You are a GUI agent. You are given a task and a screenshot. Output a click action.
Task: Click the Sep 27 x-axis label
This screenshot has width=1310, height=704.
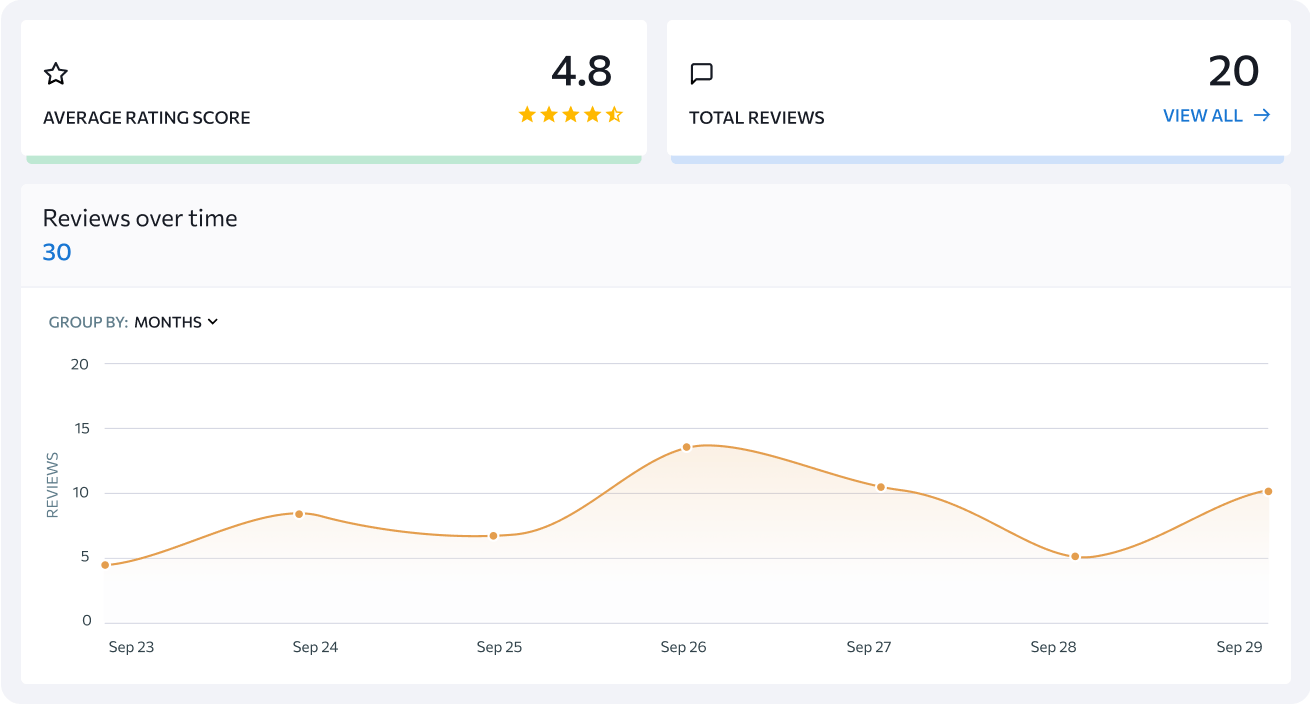868,647
